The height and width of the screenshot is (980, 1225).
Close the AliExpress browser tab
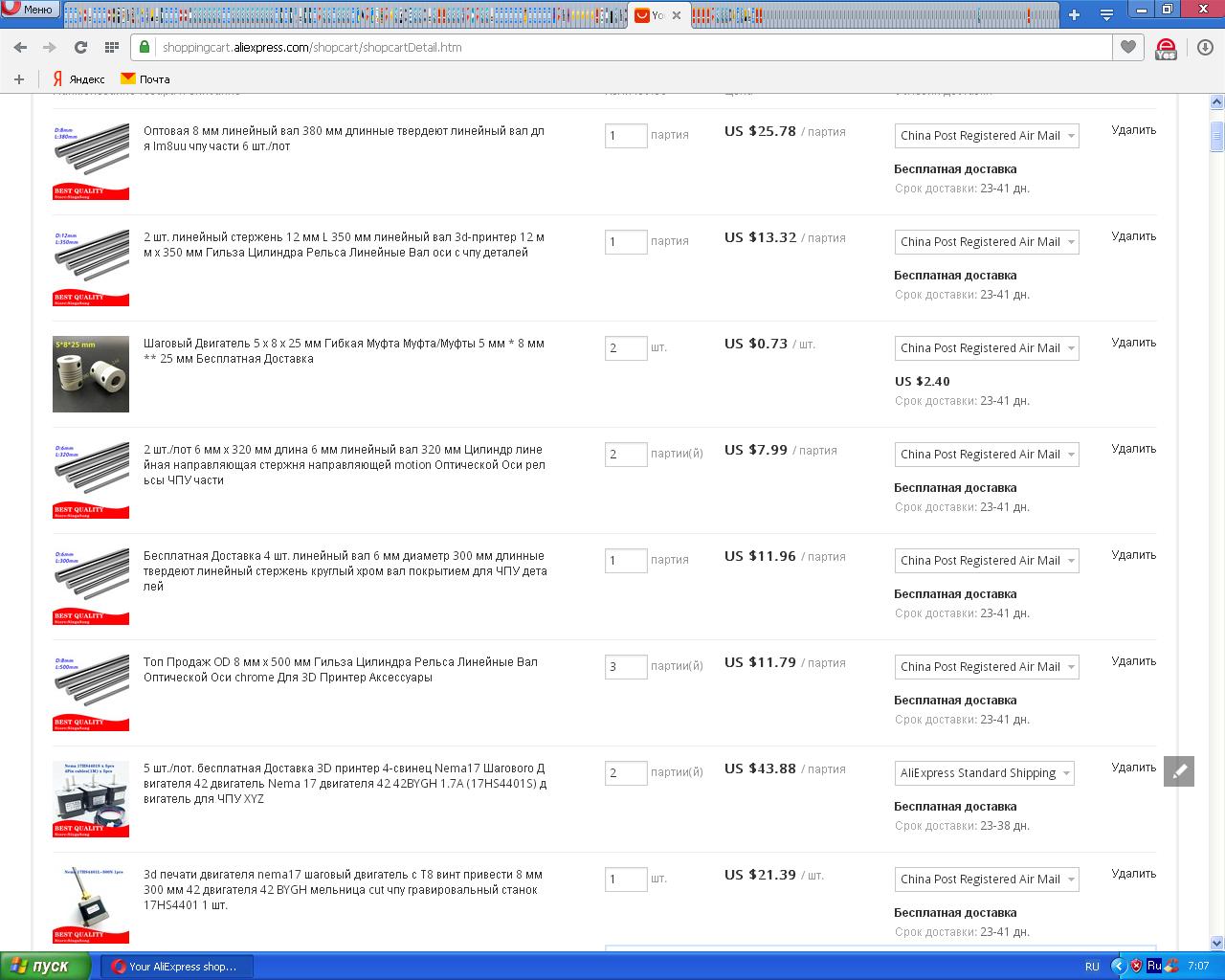point(677,15)
